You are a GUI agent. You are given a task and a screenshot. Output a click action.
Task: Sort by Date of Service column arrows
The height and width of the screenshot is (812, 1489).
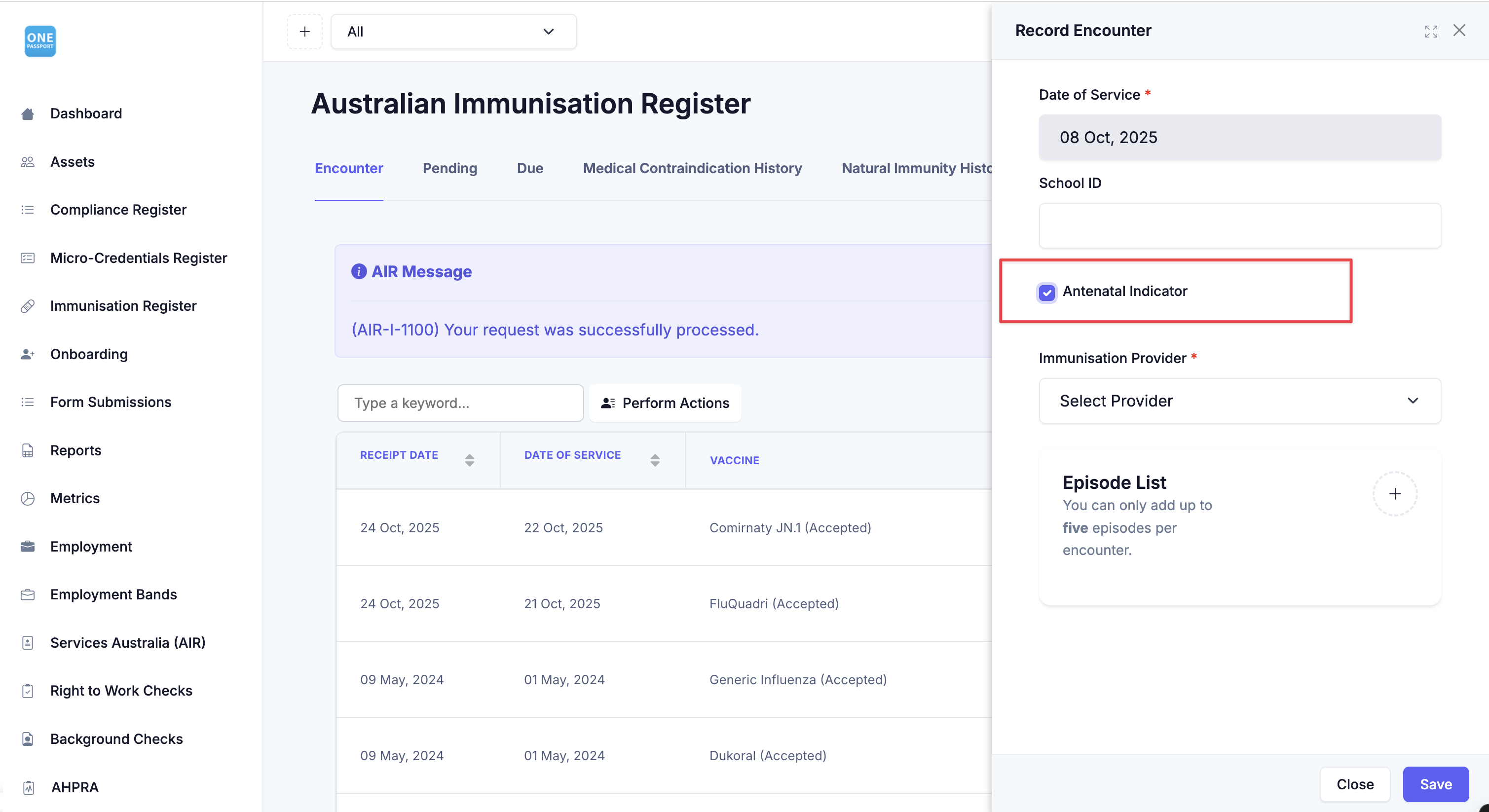pyautogui.click(x=655, y=460)
